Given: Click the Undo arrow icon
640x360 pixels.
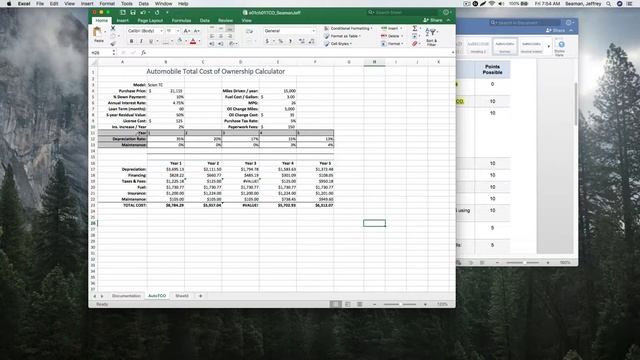Looking at the screenshot, I should click(x=143, y=13).
